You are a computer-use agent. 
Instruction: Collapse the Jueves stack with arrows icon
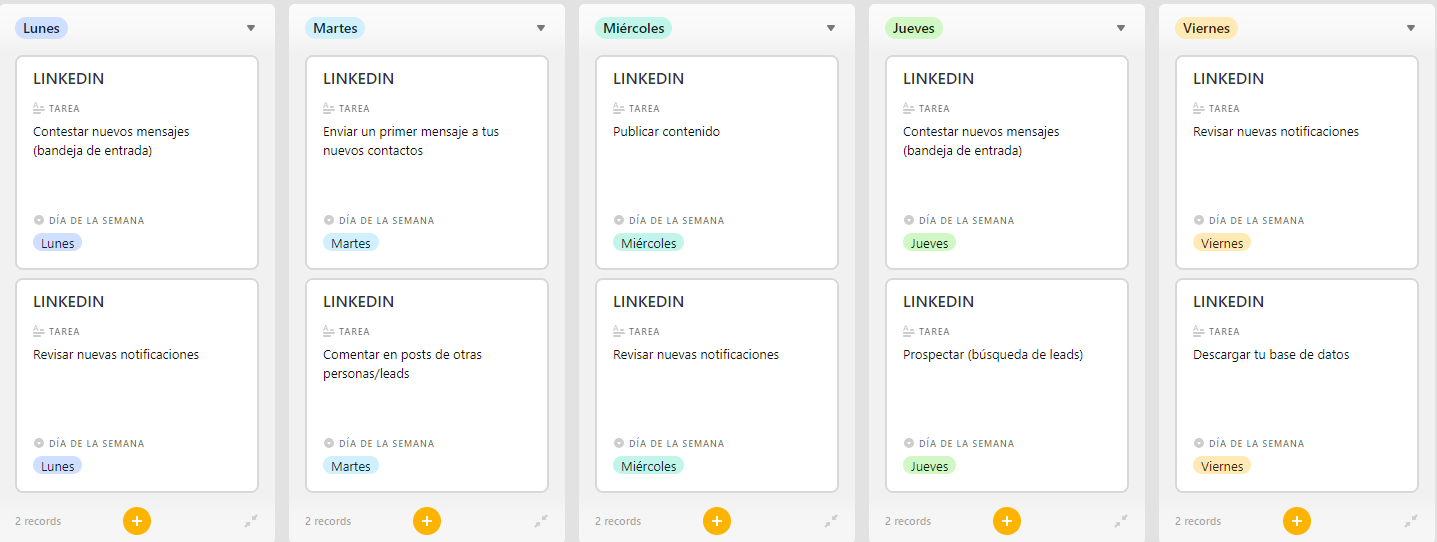(x=1121, y=521)
